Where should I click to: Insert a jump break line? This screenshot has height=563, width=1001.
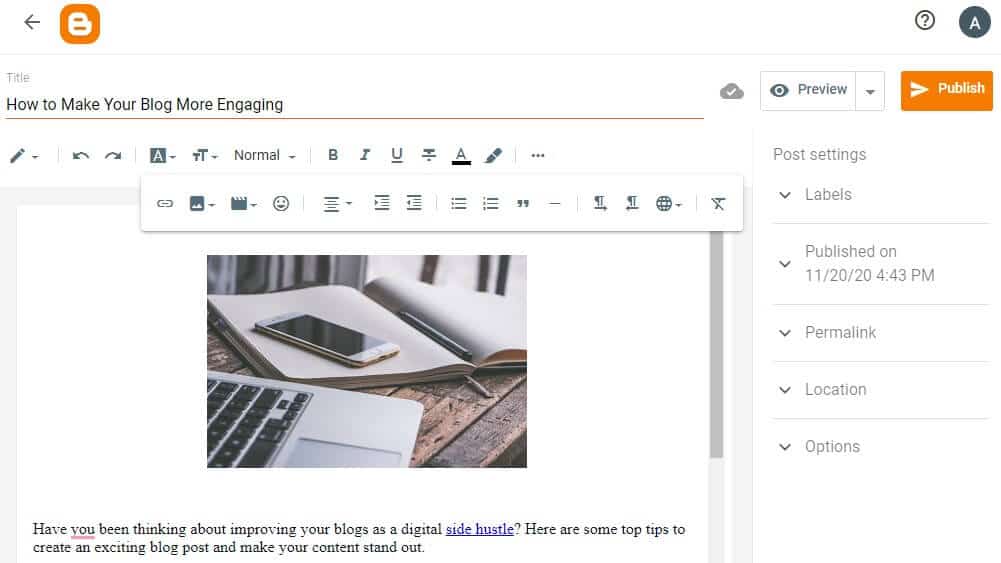tap(555, 204)
